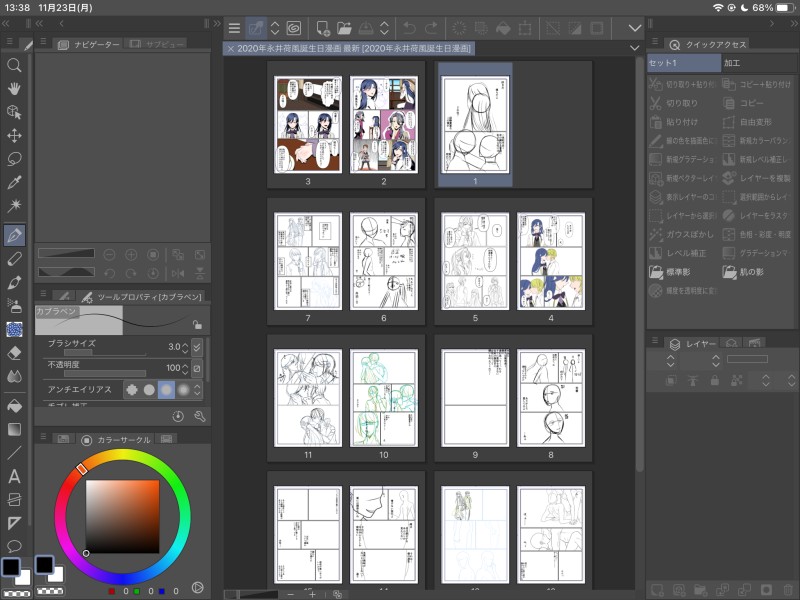Open Layer panel menu

point(656,340)
